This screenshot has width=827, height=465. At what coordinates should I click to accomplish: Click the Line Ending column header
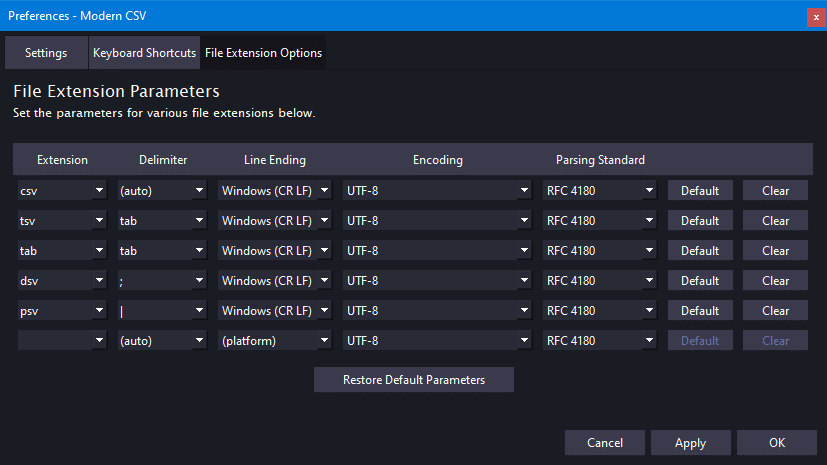coord(275,160)
